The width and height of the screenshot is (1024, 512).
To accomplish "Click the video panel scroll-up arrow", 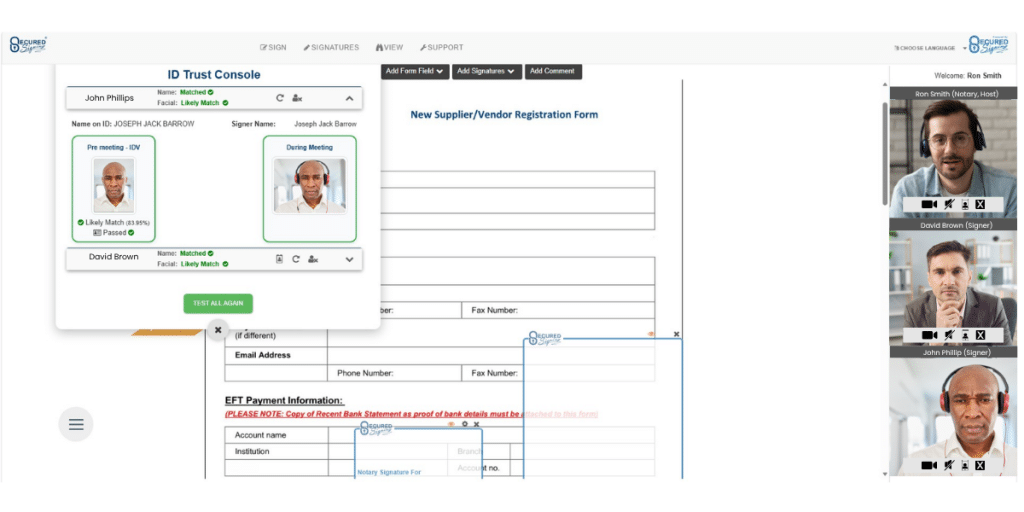I will click(886, 84).
